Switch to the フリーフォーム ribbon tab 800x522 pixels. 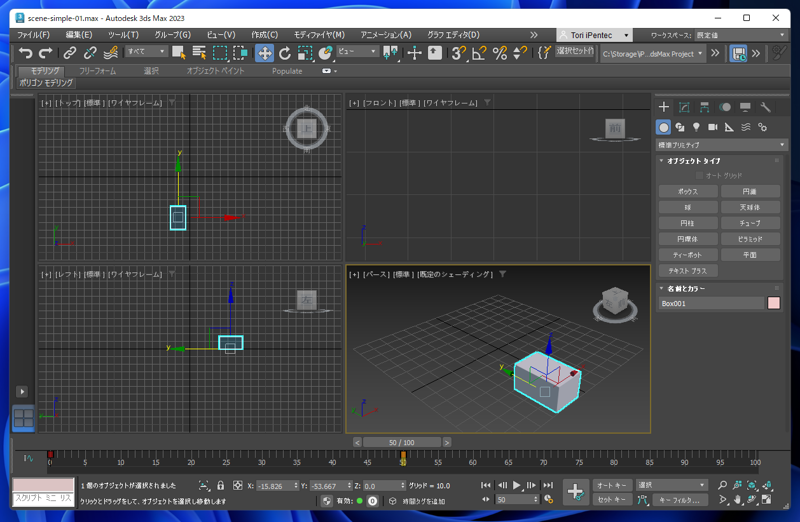pos(98,71)
